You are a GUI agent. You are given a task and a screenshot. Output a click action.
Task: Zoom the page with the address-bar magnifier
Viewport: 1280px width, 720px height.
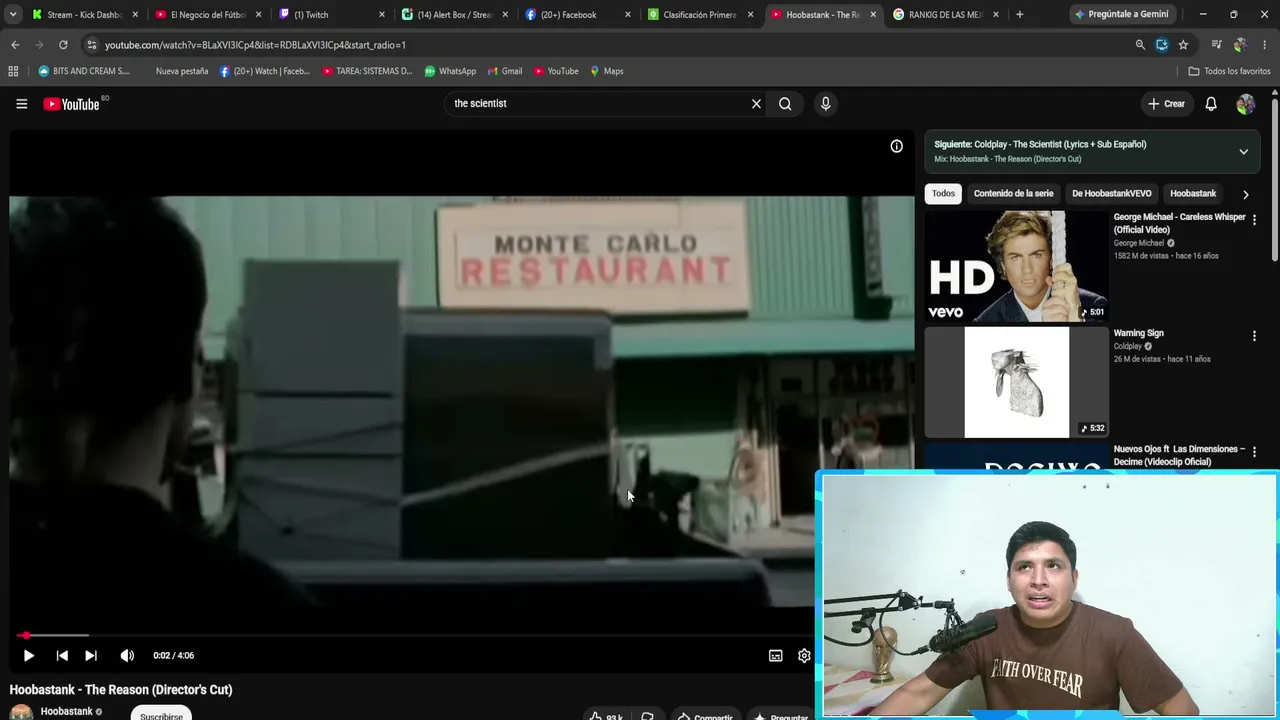click(1140, 45)
